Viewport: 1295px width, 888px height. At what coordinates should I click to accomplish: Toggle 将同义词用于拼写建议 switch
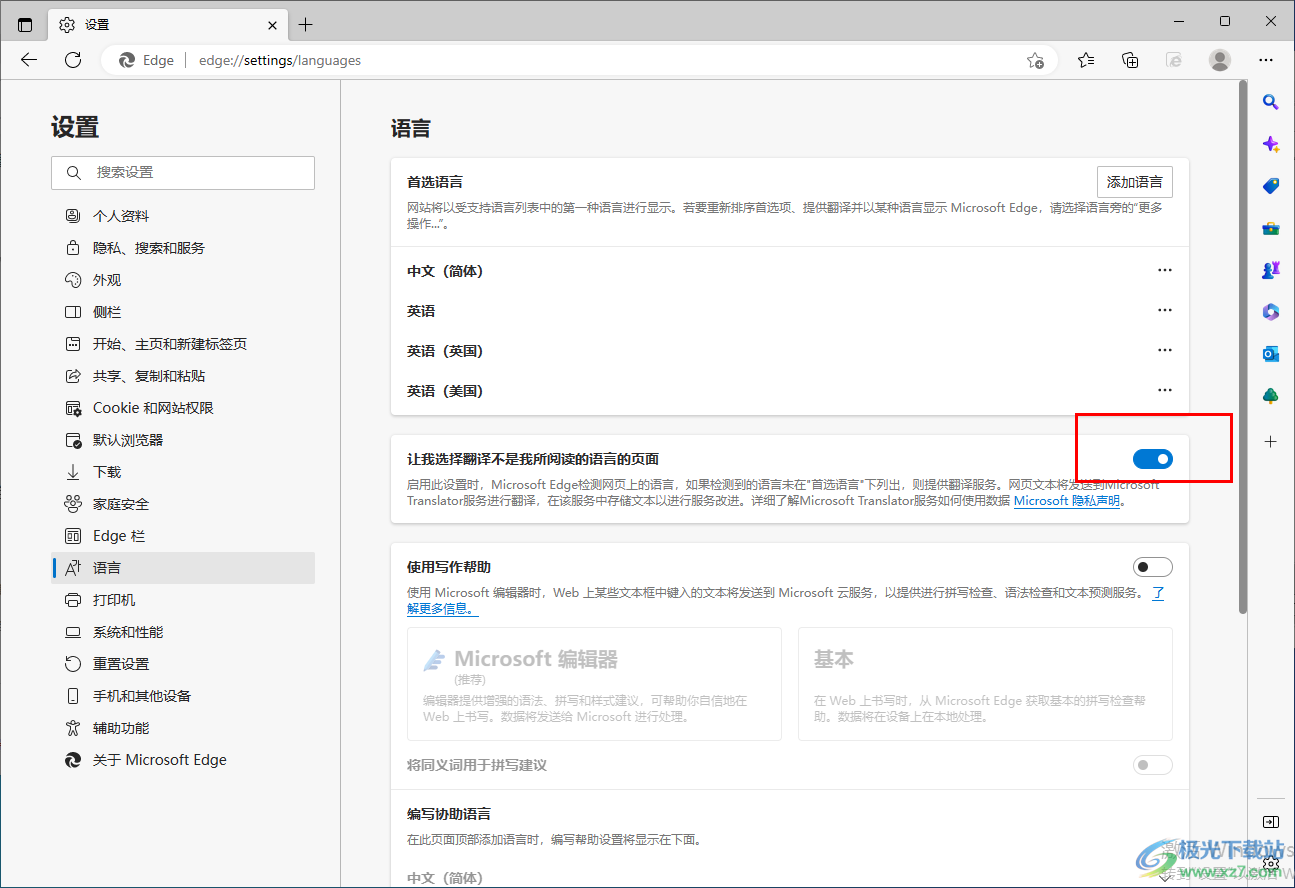tap(1153, 765)
